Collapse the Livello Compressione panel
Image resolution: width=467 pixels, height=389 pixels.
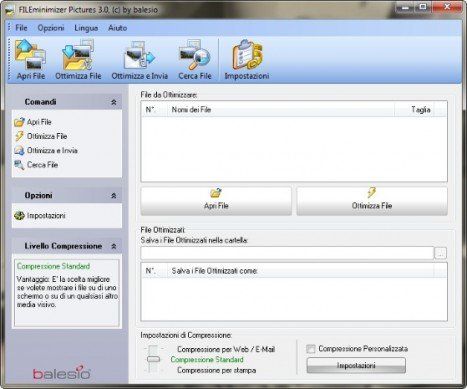tap(114, 246)
